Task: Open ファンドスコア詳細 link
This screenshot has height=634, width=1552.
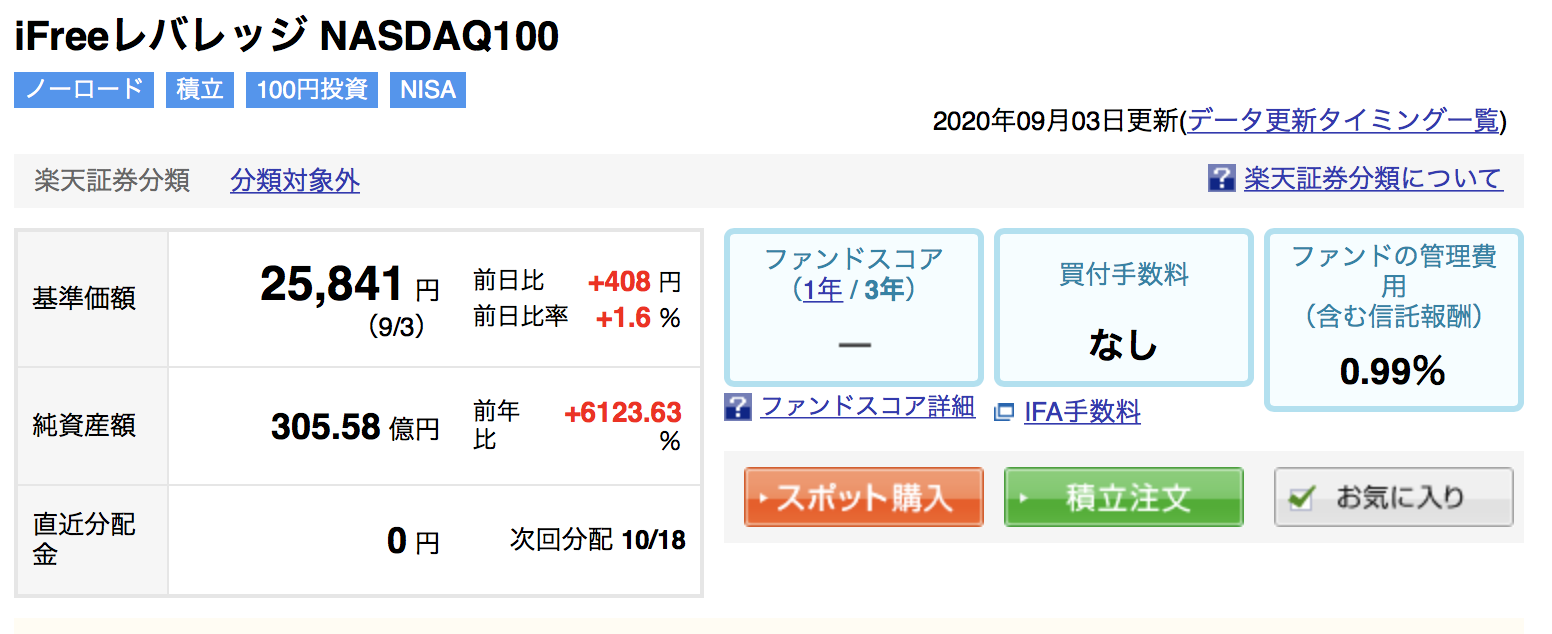Action: [x=868, y=406]
